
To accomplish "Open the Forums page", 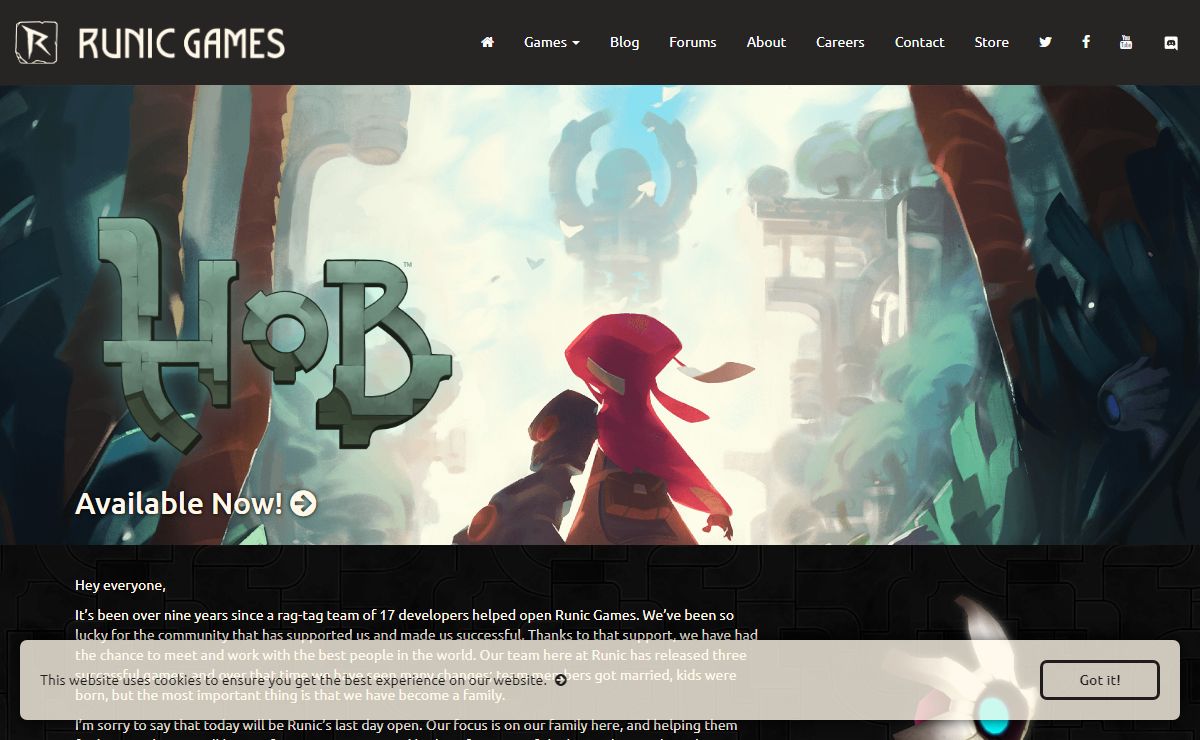I will coord(693,42).
